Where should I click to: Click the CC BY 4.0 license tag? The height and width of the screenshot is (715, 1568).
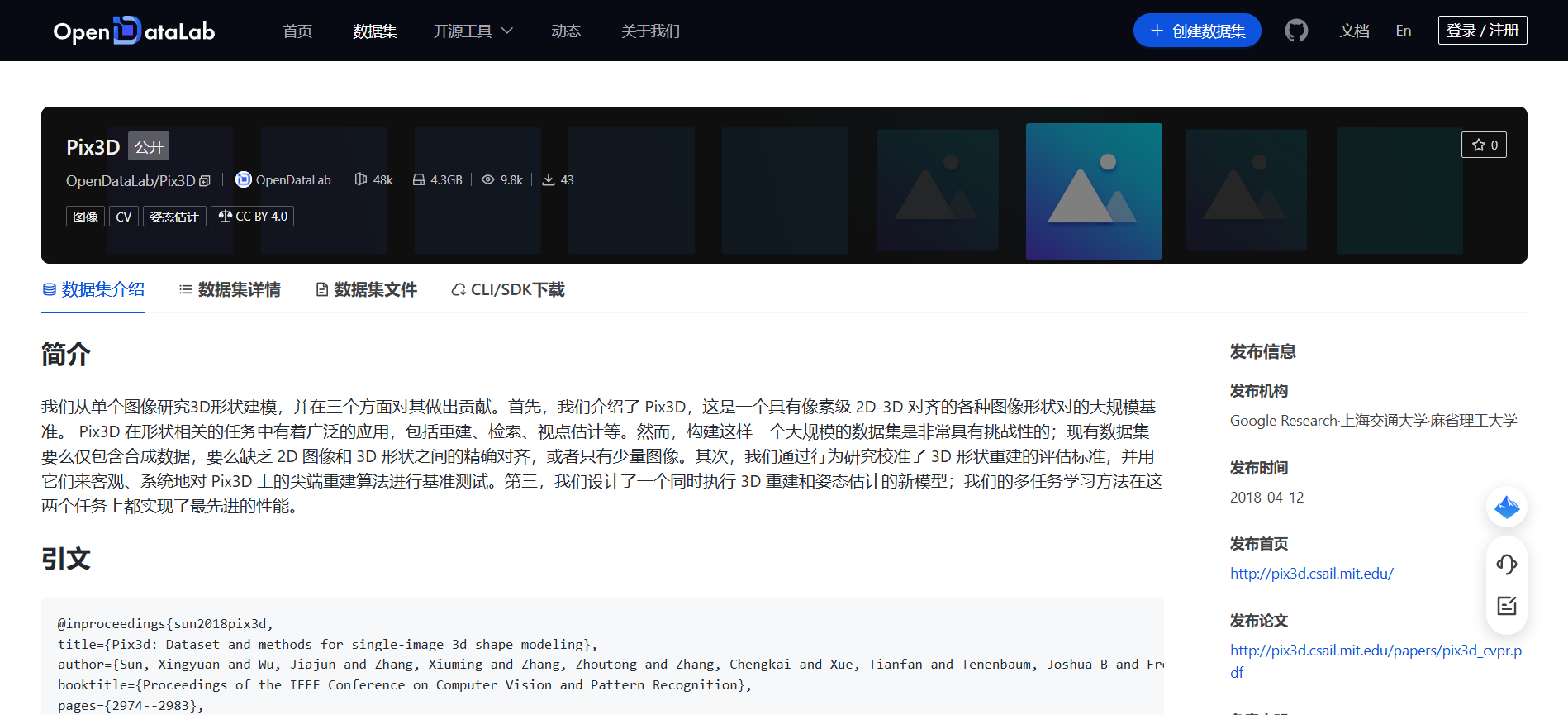(x=253, y=217)
